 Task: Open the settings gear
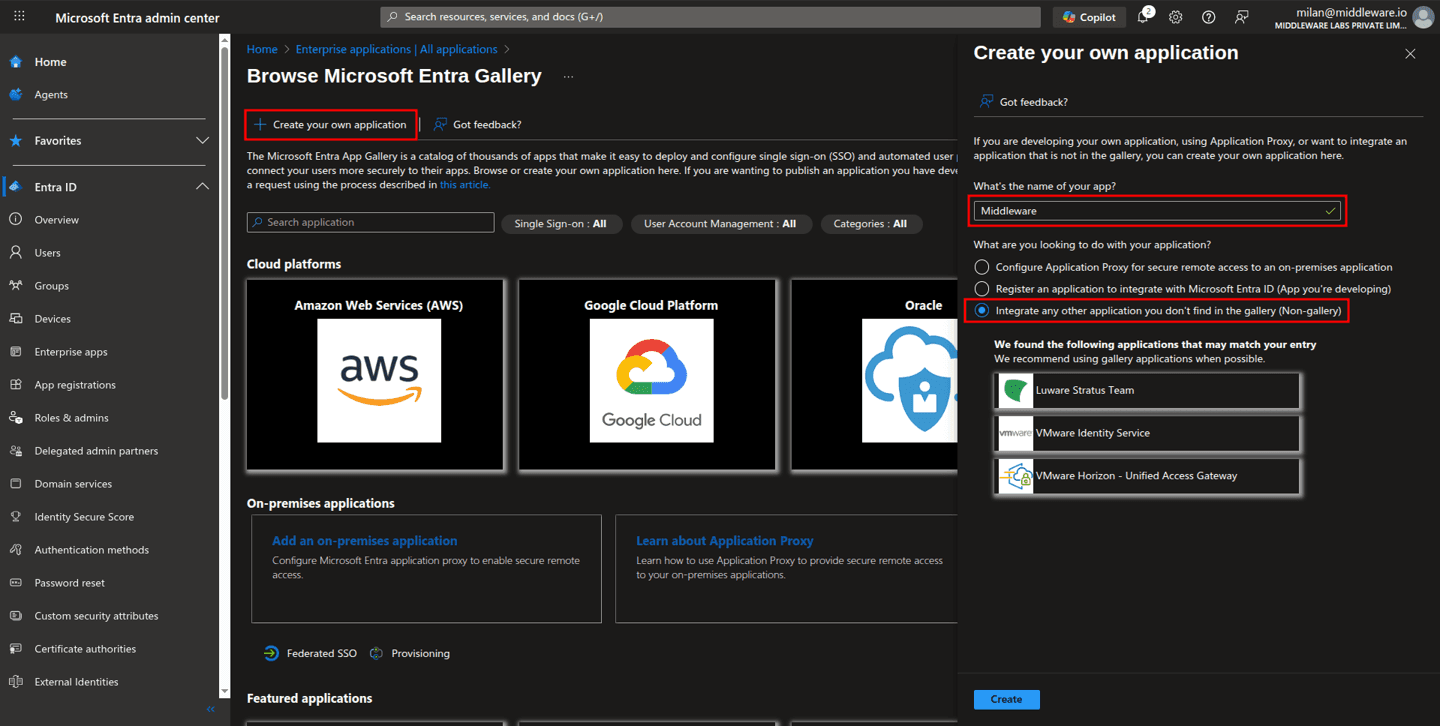click(1175, 16)
